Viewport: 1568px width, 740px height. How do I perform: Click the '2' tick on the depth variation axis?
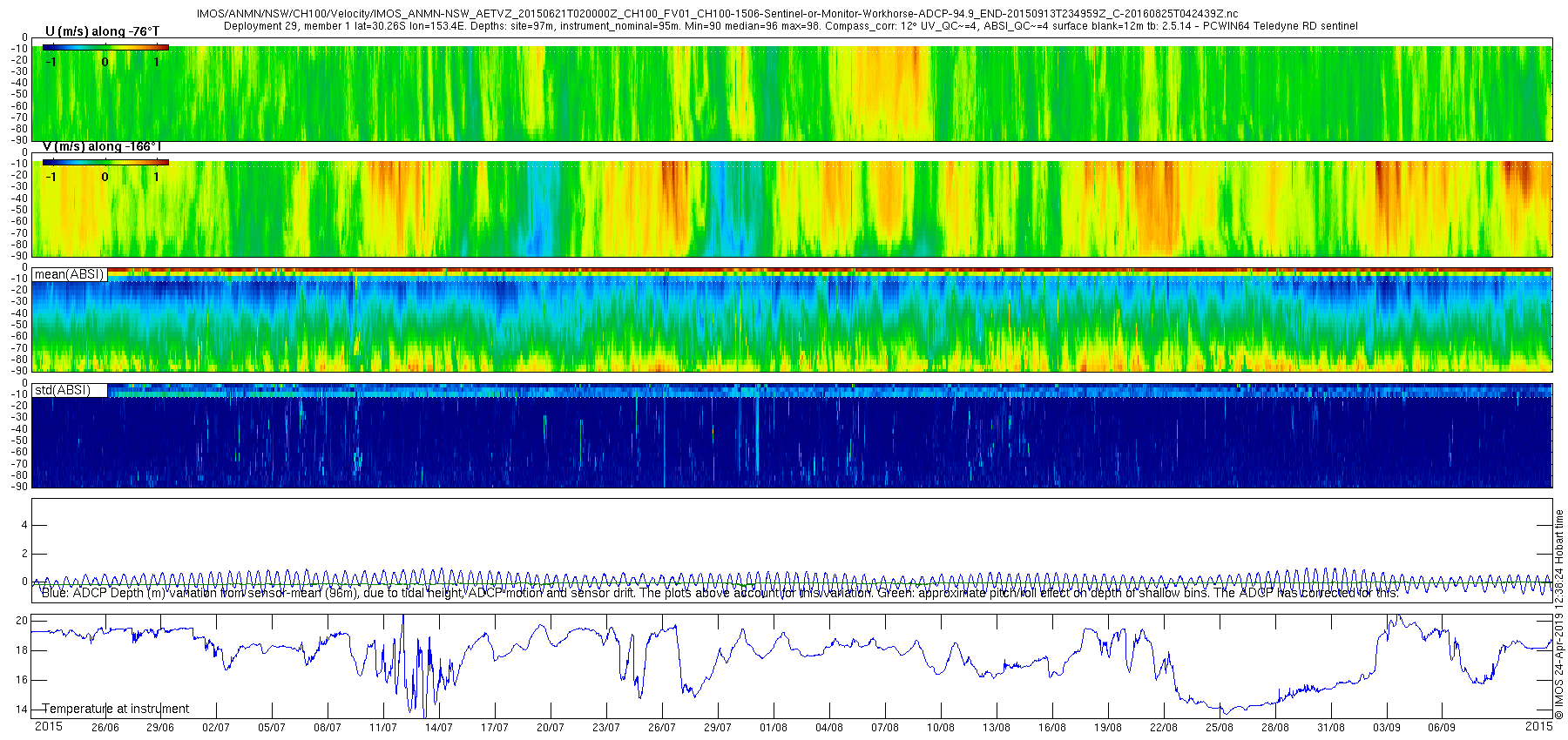25,554
